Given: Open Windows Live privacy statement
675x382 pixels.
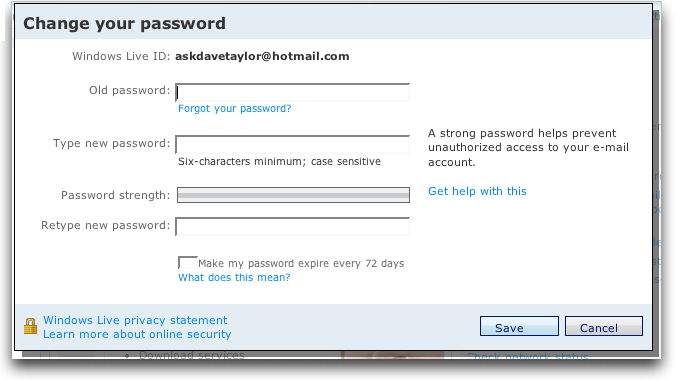Looking at the screenshot, I should [135, 320].
